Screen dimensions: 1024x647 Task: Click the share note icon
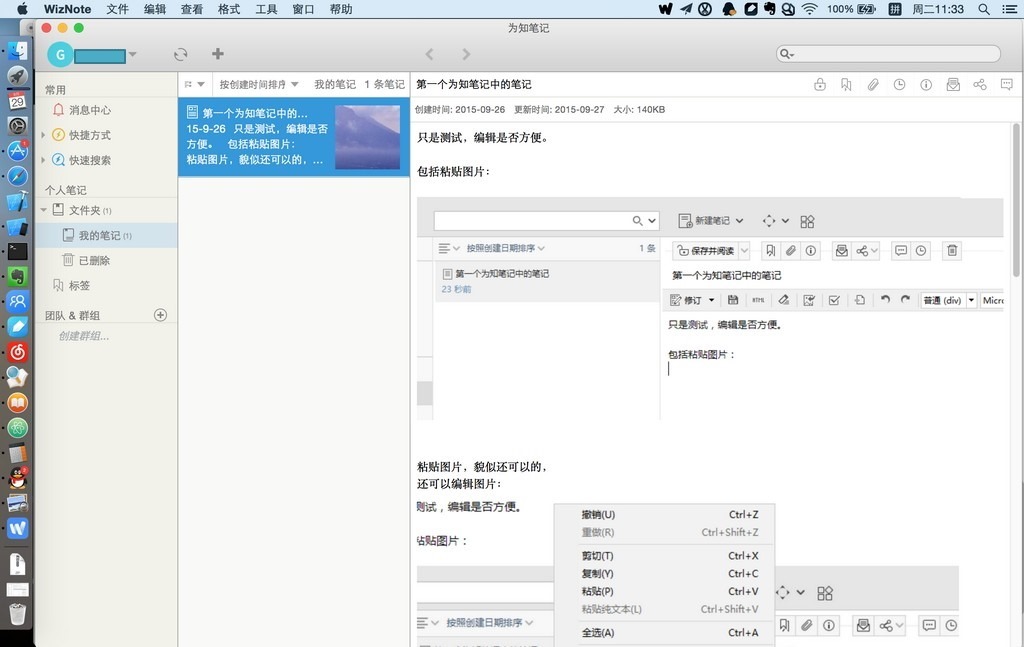[980, 84]
